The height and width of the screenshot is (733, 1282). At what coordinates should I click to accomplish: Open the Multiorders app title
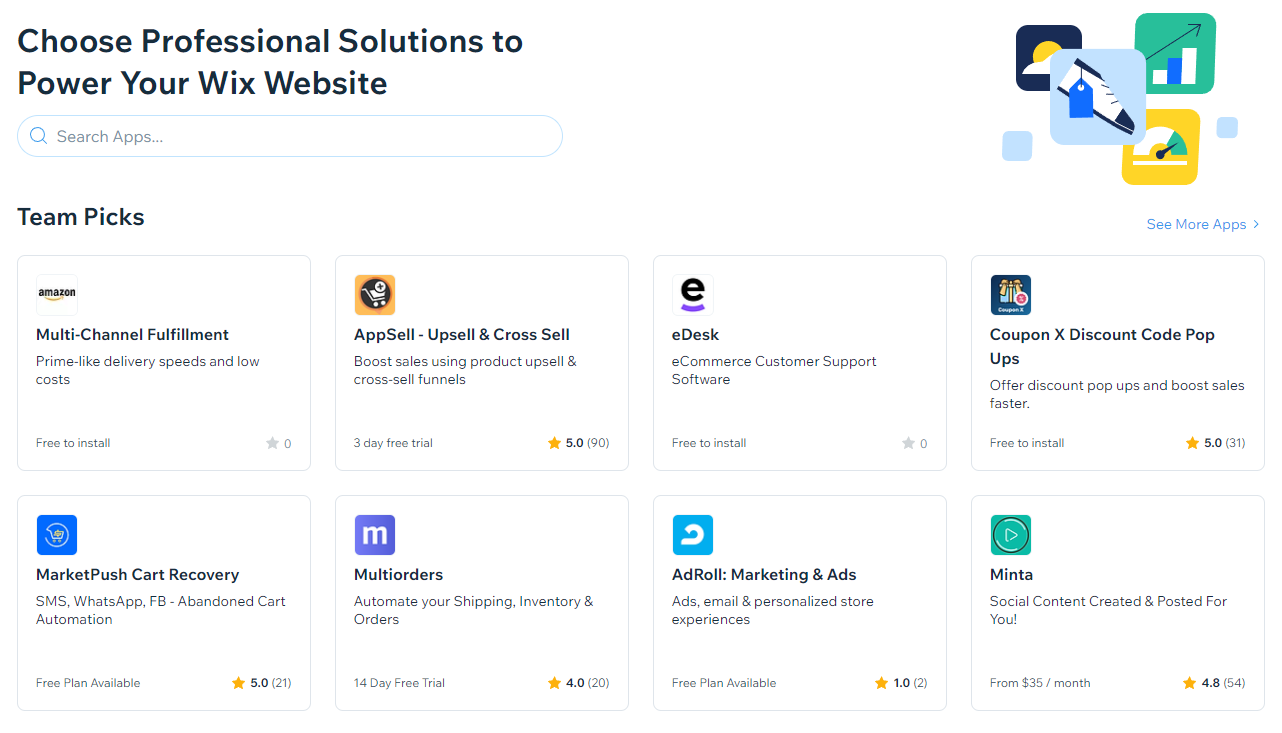click(x=398, y=575)
